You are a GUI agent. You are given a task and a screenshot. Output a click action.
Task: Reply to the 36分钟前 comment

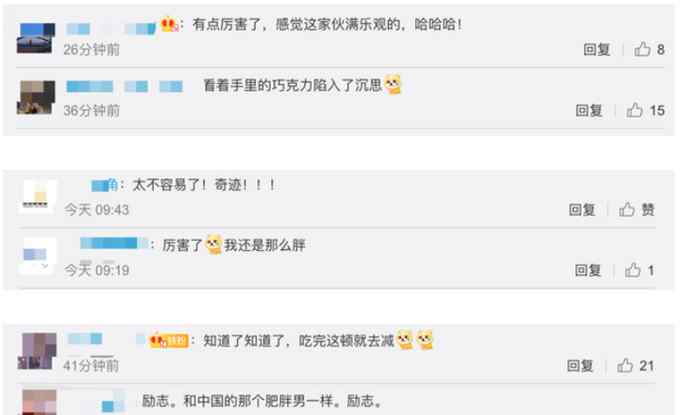pos(589,111)
